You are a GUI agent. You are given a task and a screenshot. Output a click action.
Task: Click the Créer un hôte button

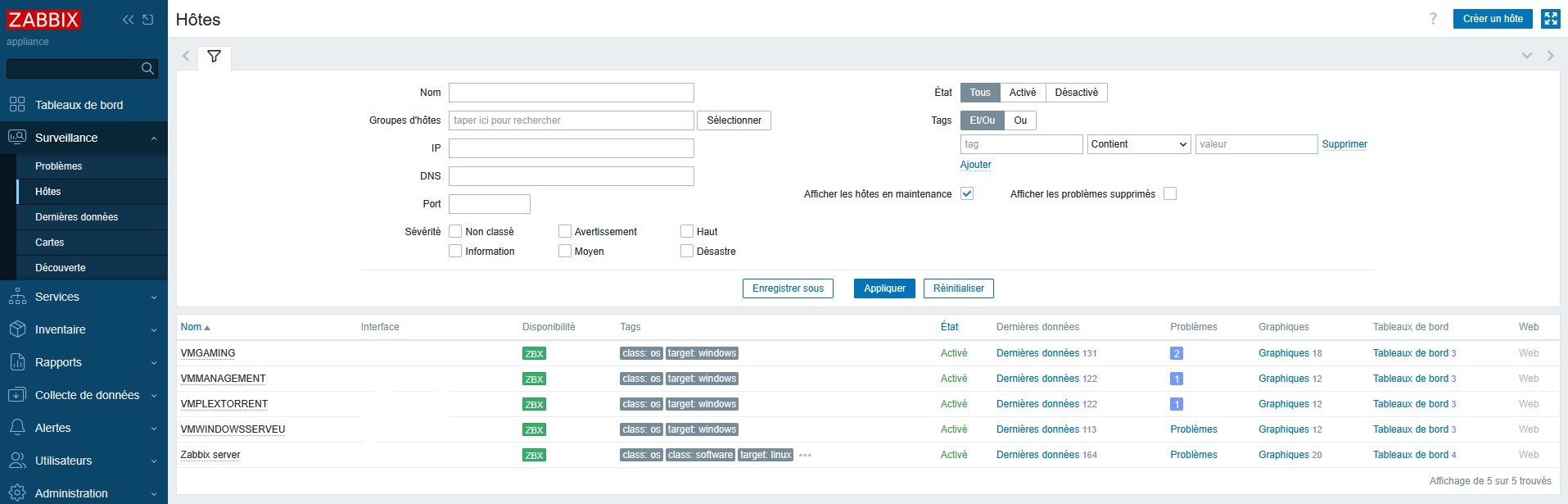[1492, 19]
